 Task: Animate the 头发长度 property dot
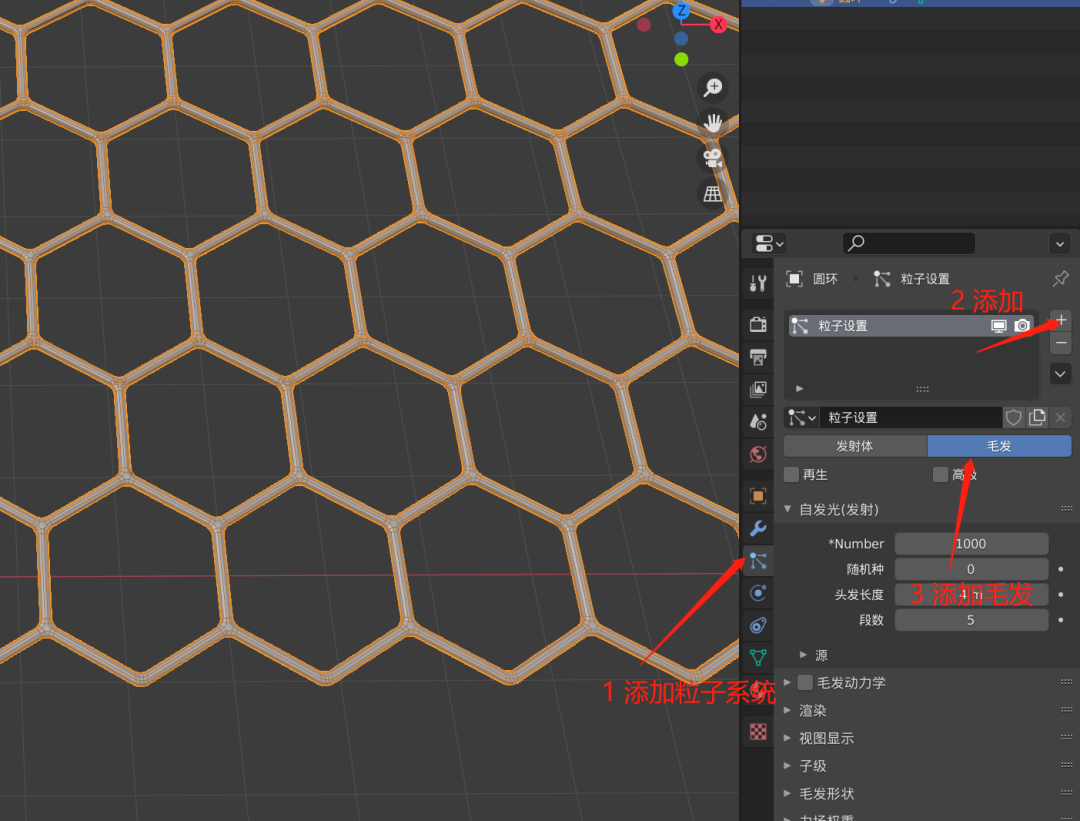coord(1061,594)
